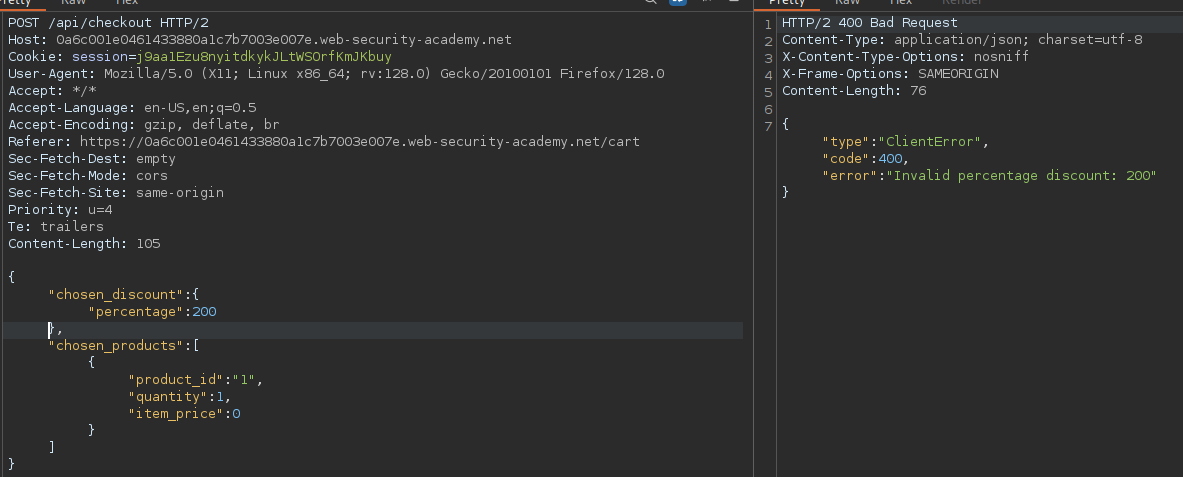Open the response Hex tab
The height and width of the screenshot is (477, 1183).
[901, 3]
